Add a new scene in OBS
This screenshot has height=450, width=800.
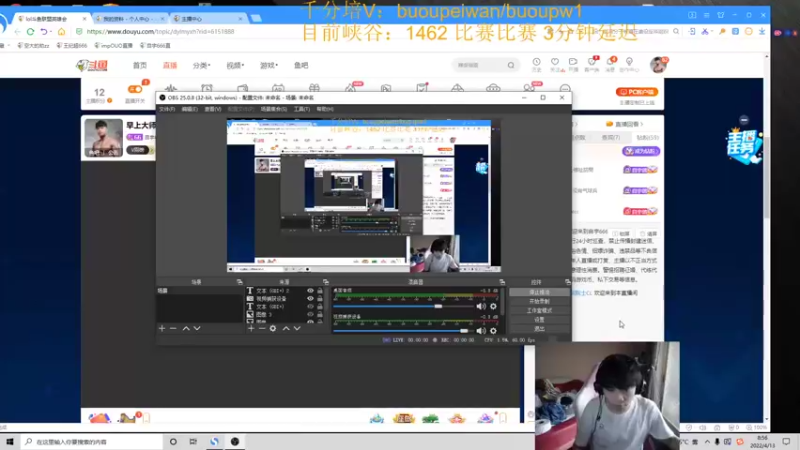(162, 329)
